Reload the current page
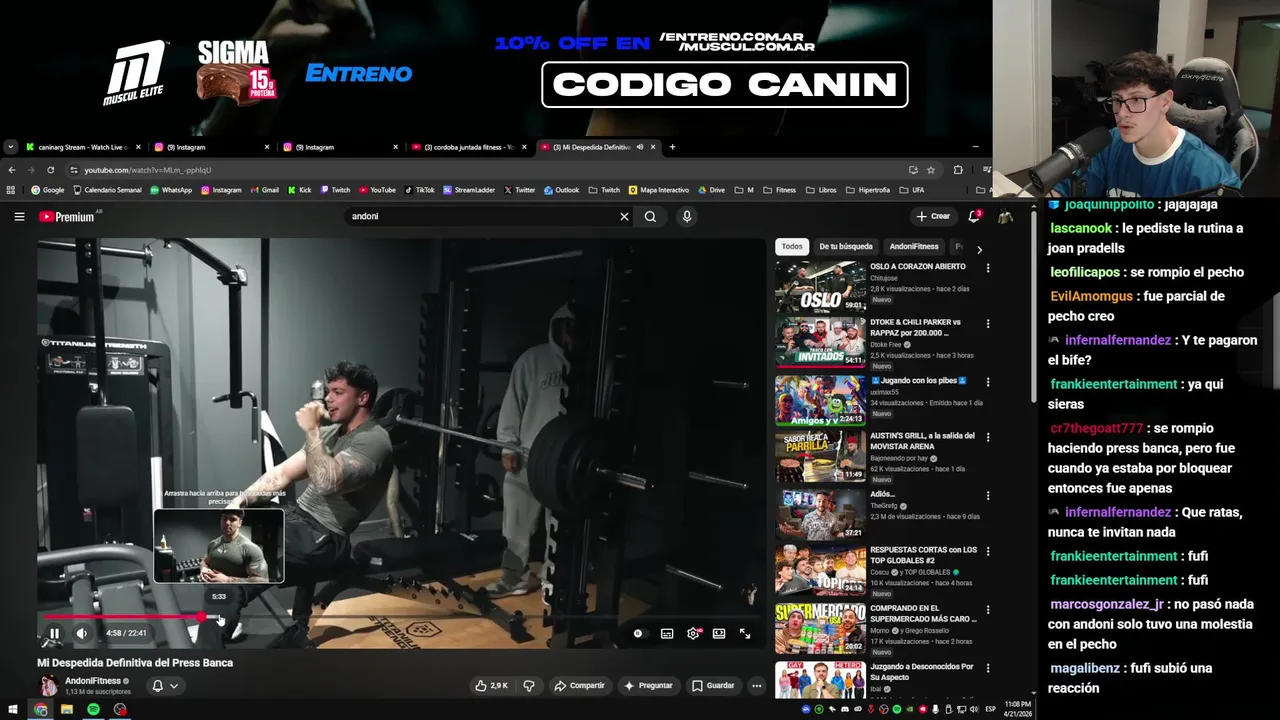Screen dimensions: 1280x720 (50, 170)
